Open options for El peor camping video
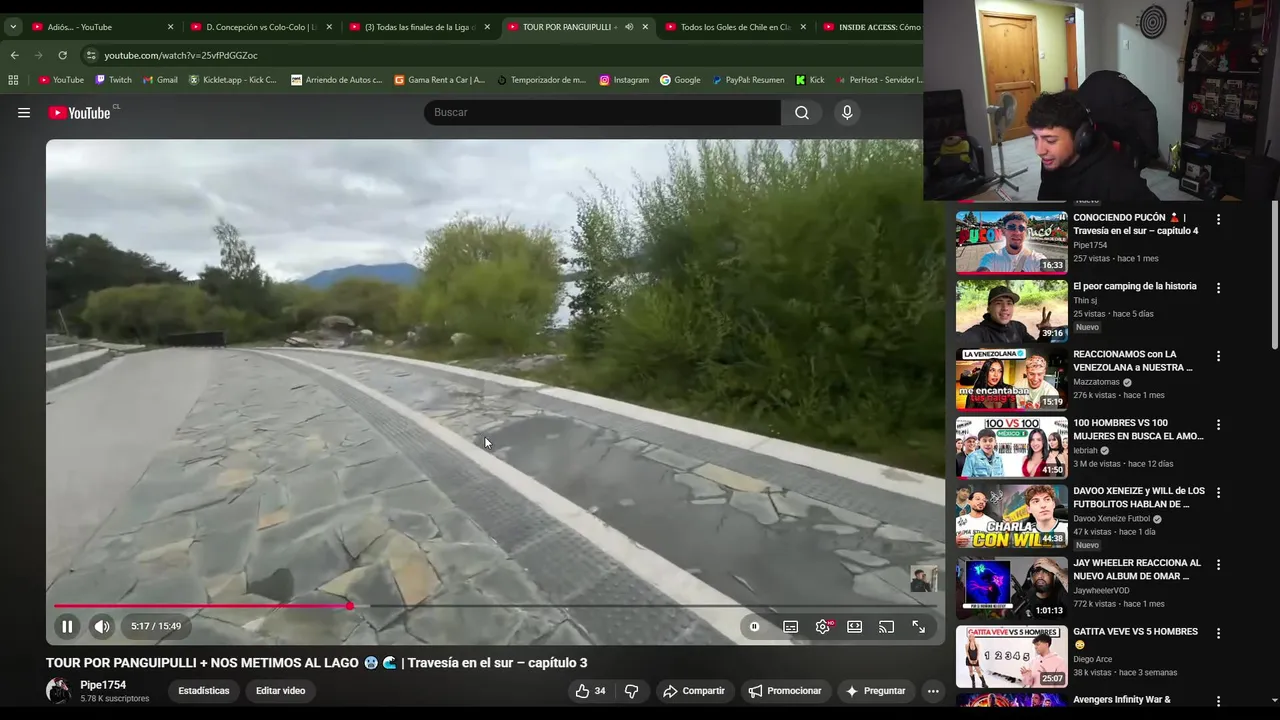 (x=1218, y=288)
